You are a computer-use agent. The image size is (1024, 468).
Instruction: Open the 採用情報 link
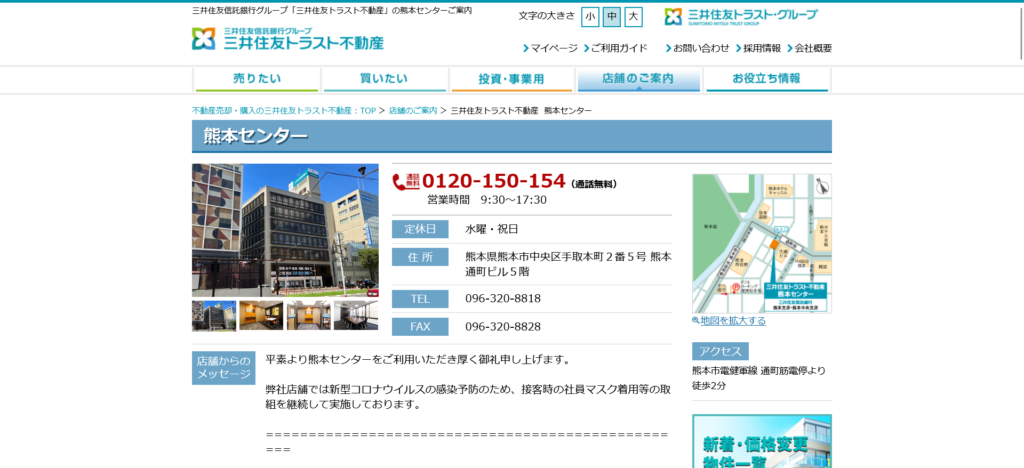758,48
